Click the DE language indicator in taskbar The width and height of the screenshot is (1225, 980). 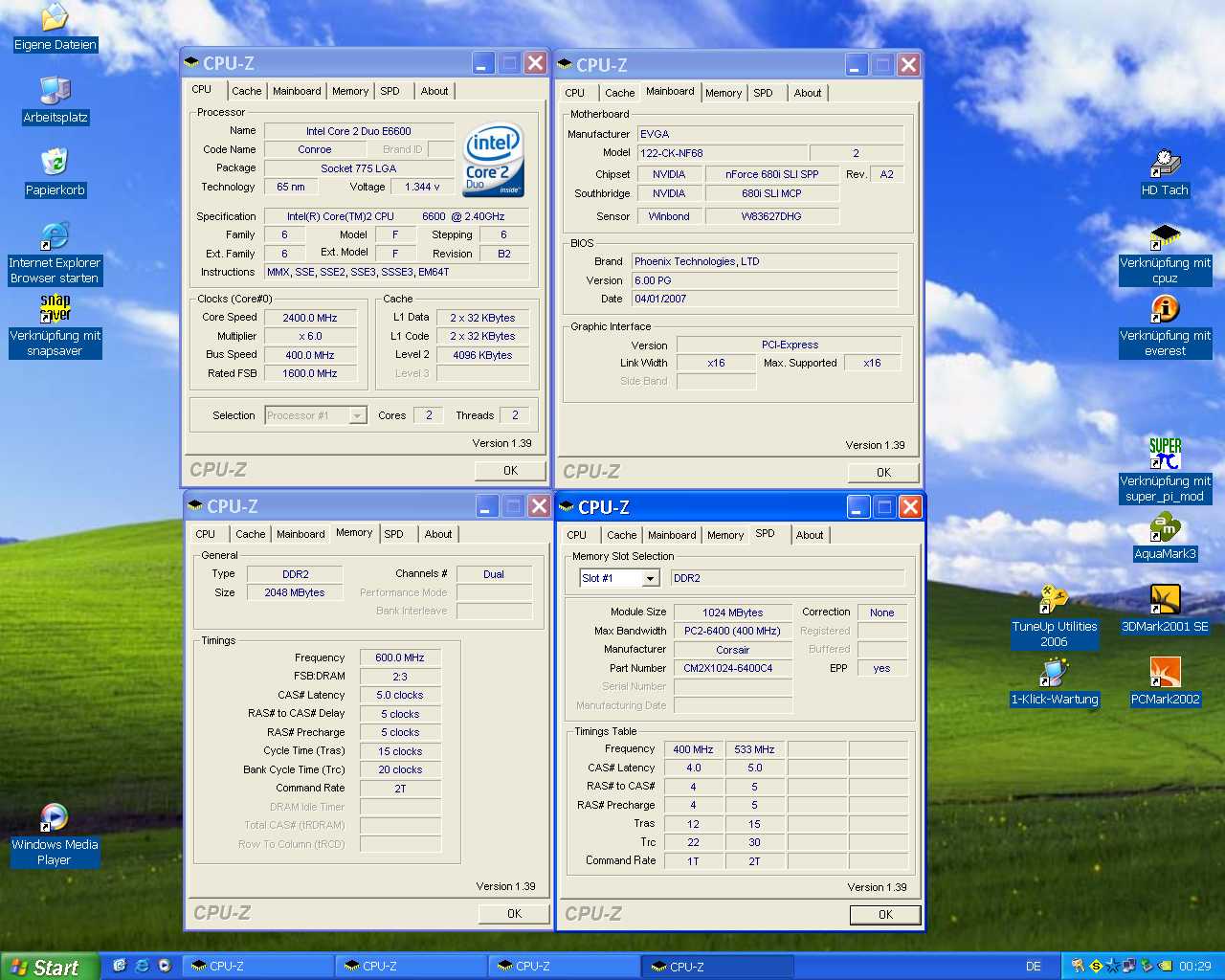click(x=1034, y=967)
